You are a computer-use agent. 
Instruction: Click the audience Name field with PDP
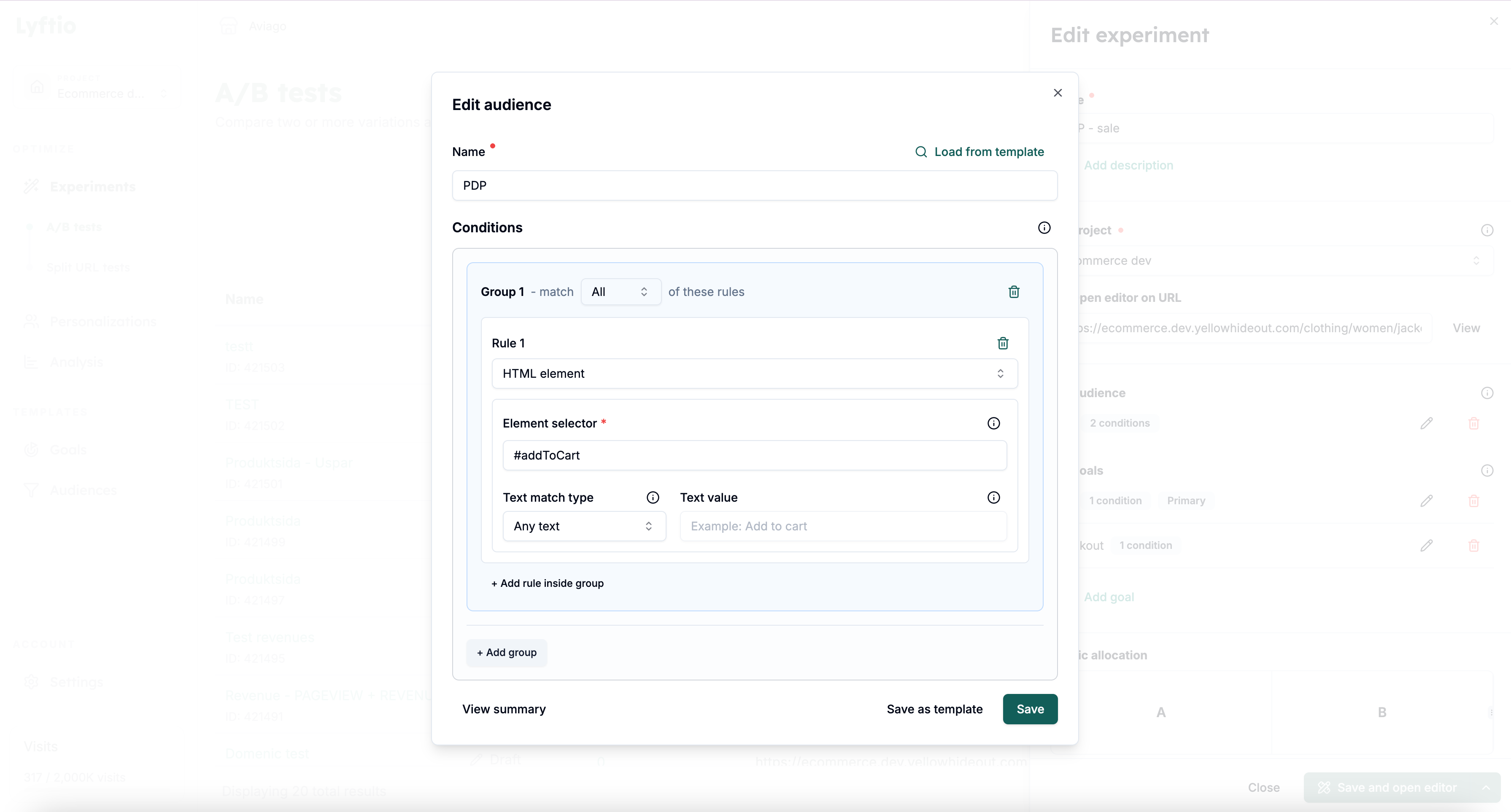(x=754, y=185)
